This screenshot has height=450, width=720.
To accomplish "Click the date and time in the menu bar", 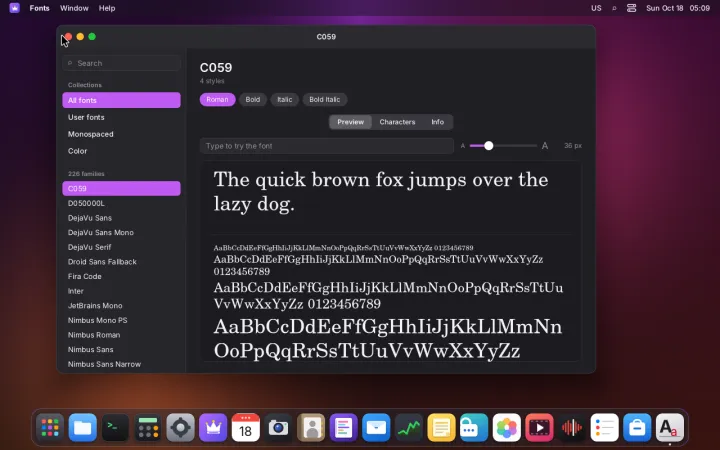I will tap(678, 8).
